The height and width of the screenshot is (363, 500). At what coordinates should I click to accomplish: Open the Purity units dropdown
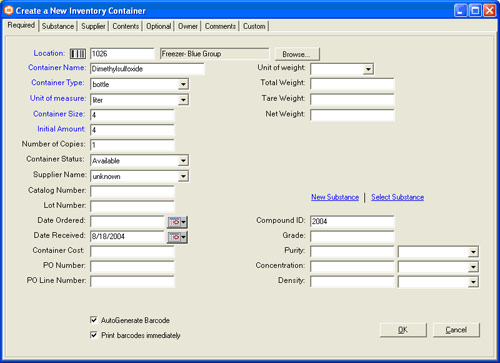coord(473,252)
